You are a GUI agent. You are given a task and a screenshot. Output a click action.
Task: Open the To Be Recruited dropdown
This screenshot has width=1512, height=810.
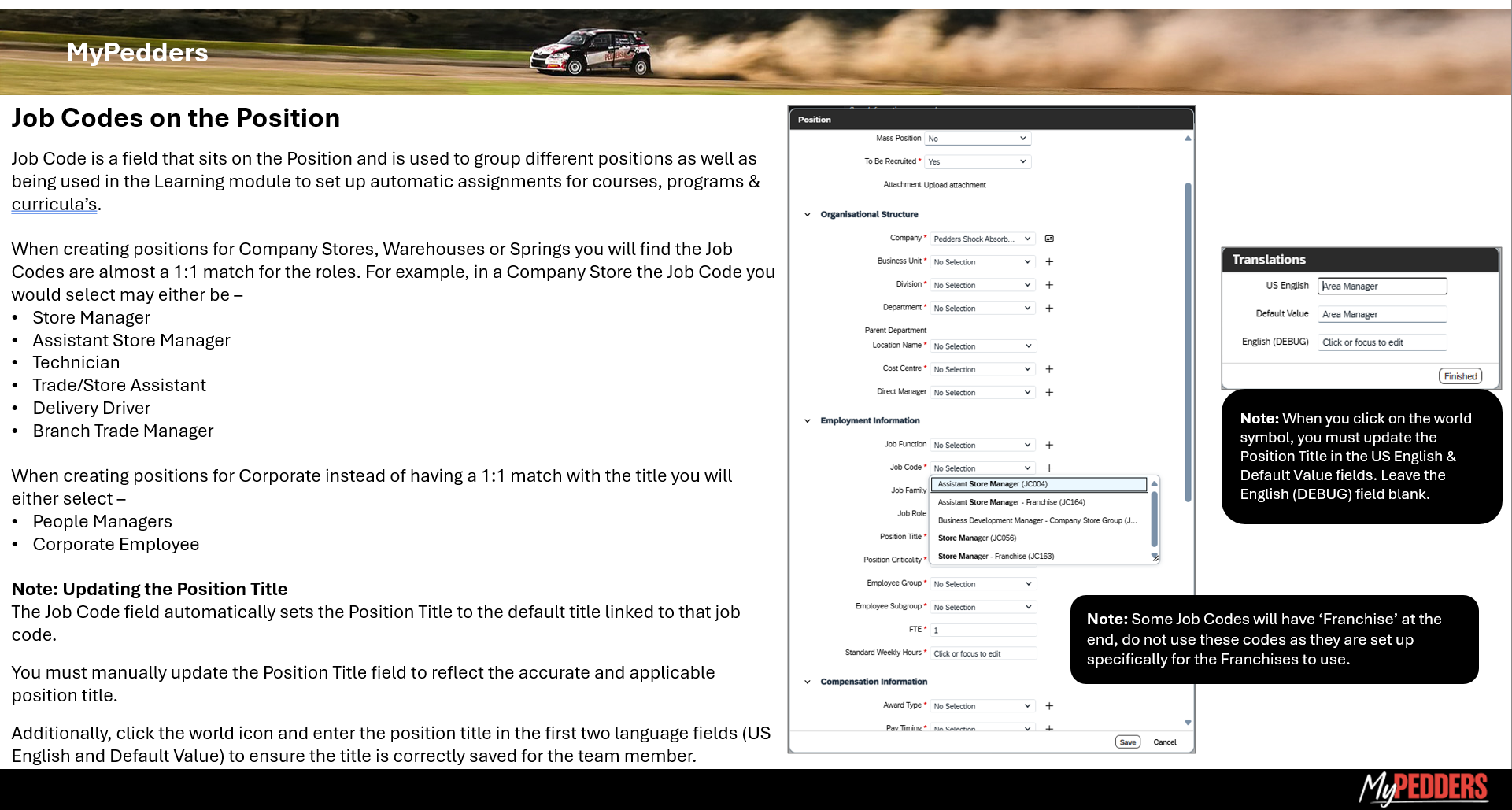click(977, 161)
